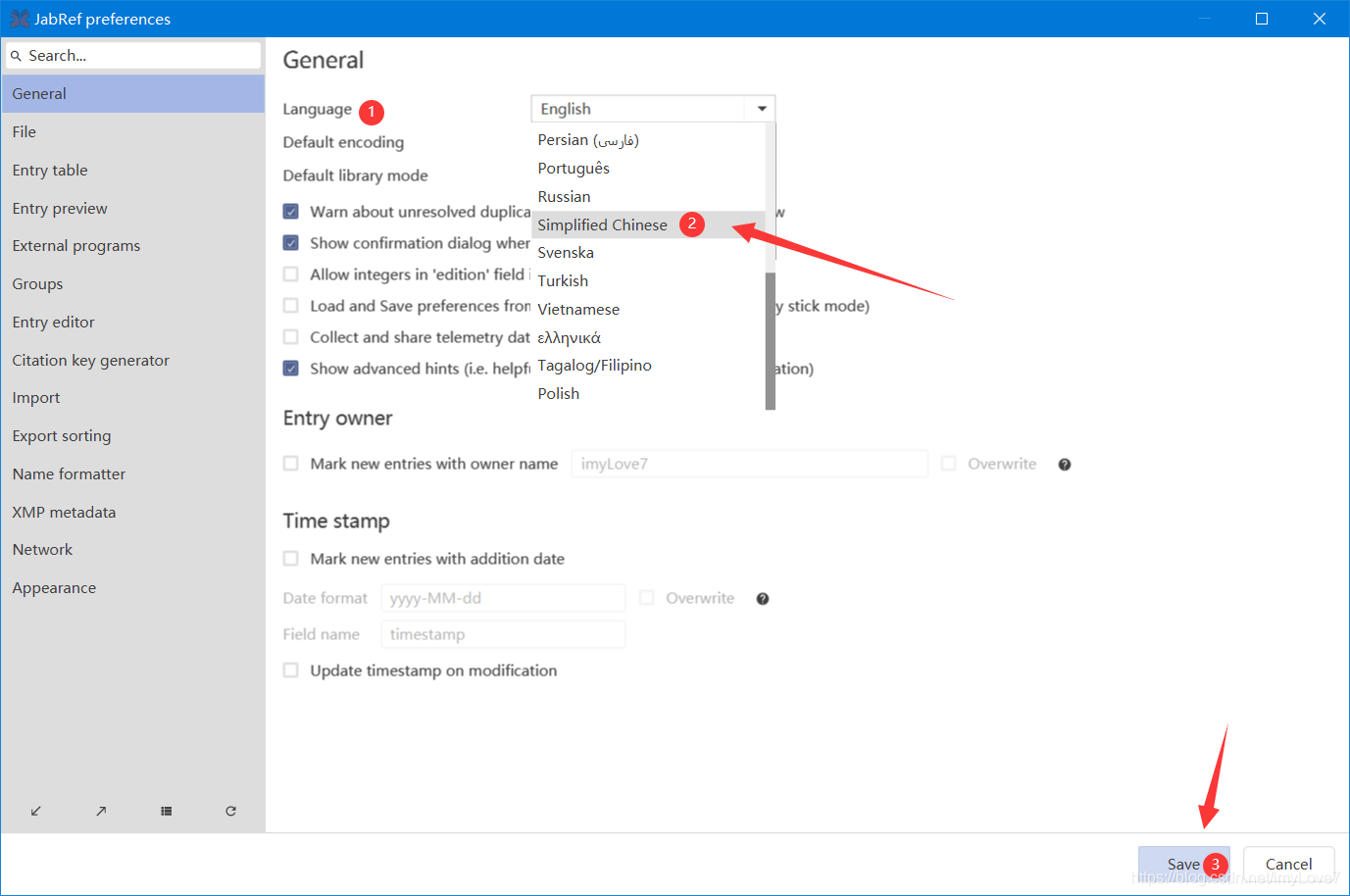
Task: Enable Collect and share telemetry data
Action: coord(291,337)
